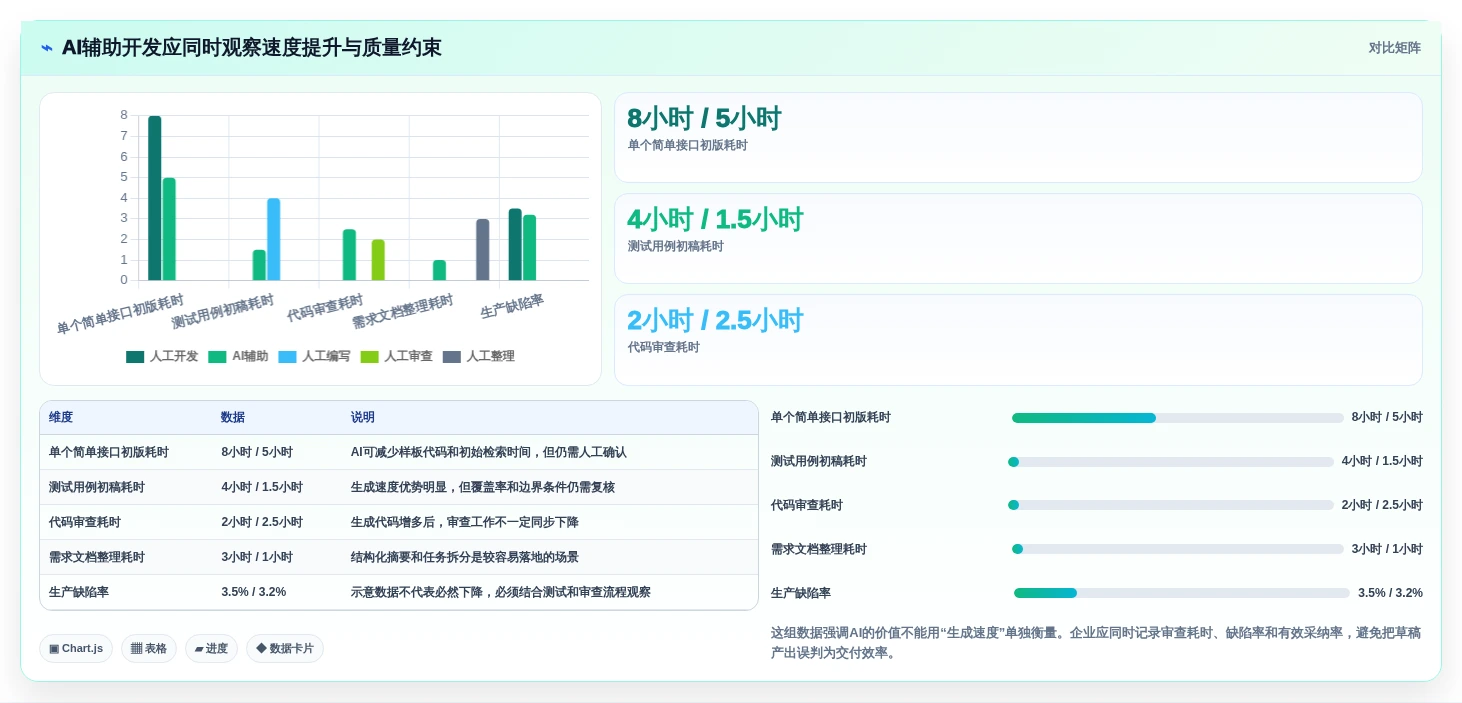Click the 说明 column header

tap(363, 417)
